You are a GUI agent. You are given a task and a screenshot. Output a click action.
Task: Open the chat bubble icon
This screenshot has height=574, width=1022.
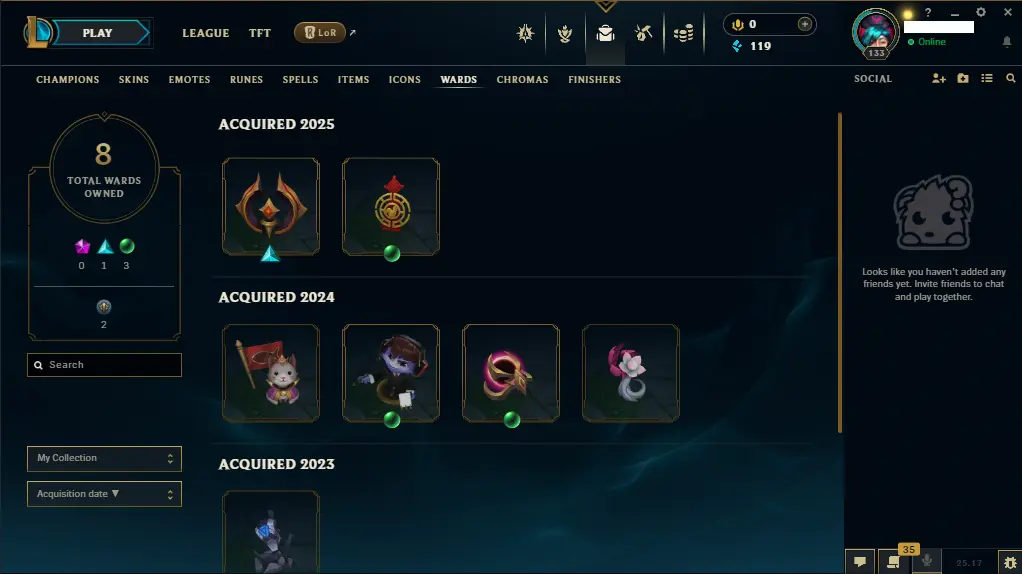pyautogui.click(x=860, y=562)
